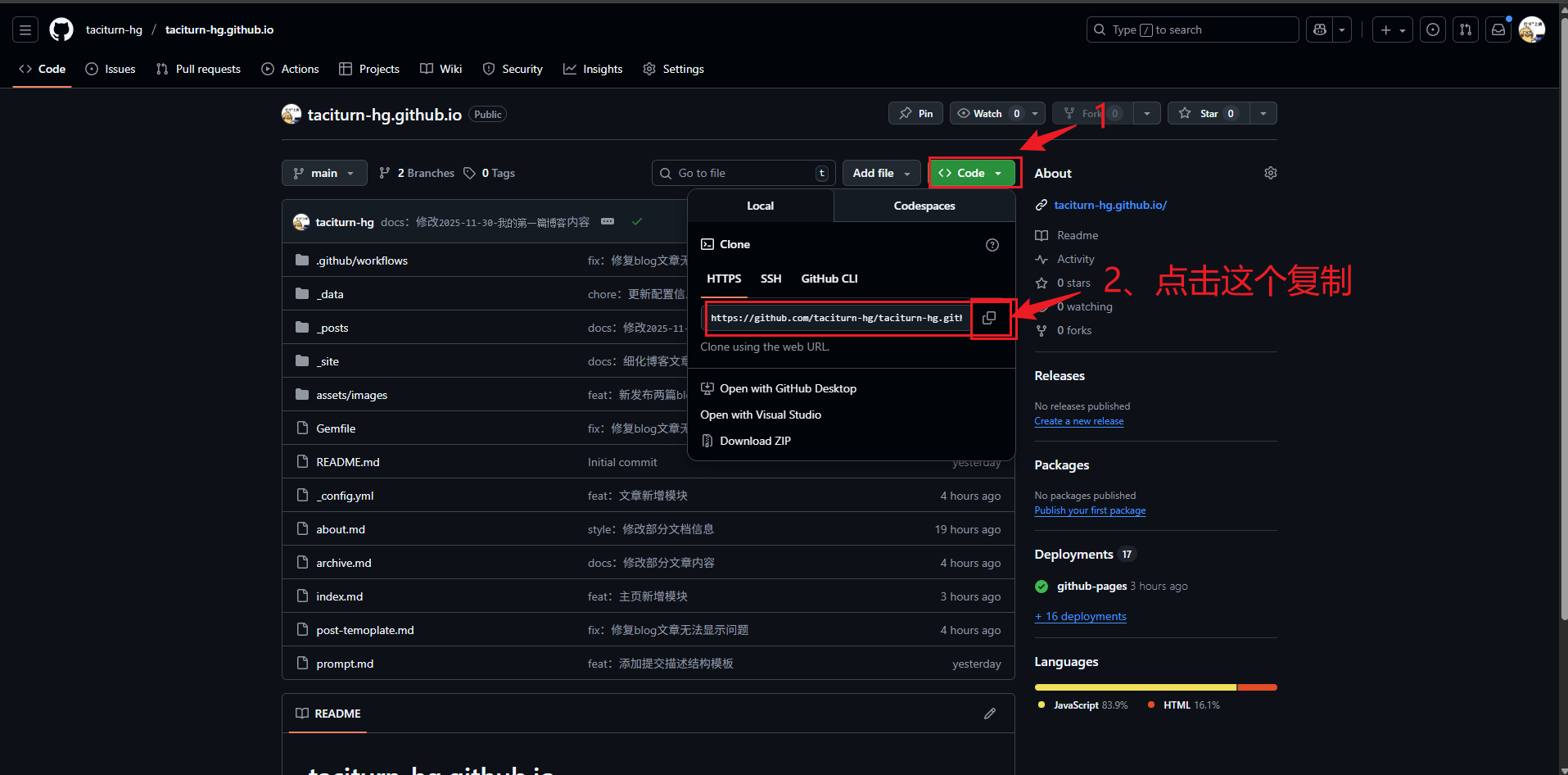Switch to the Codespaces tab
This screenshot has height=775, width=1568.
click(x=924, y=206)
